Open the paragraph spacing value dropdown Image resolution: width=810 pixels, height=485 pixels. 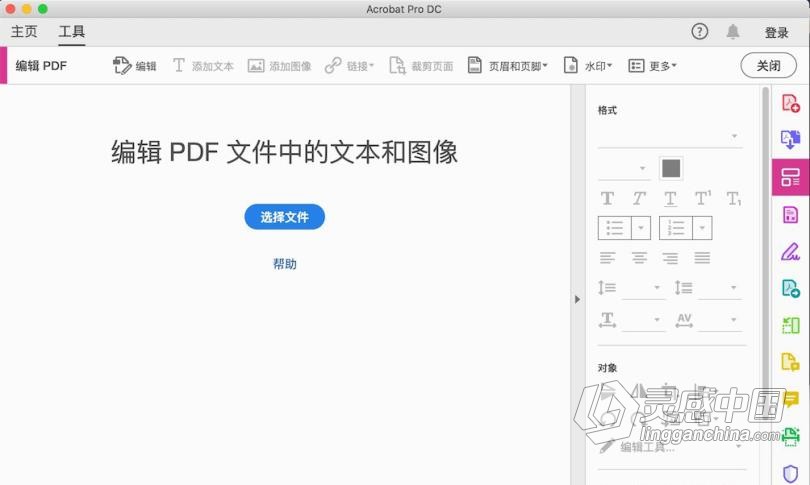pos(720,288)
